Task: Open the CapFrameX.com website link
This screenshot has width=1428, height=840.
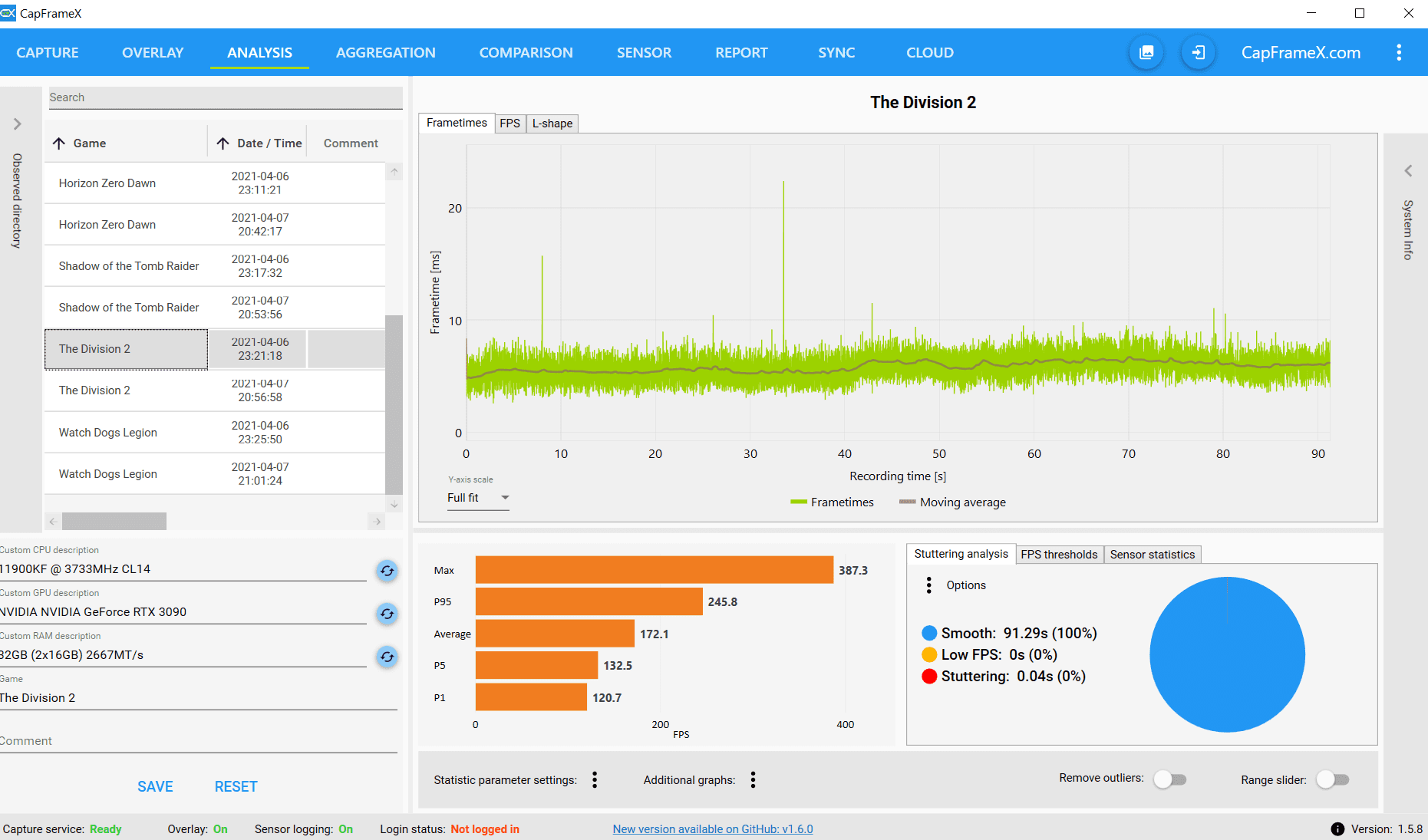Action: coord(1301,52)
